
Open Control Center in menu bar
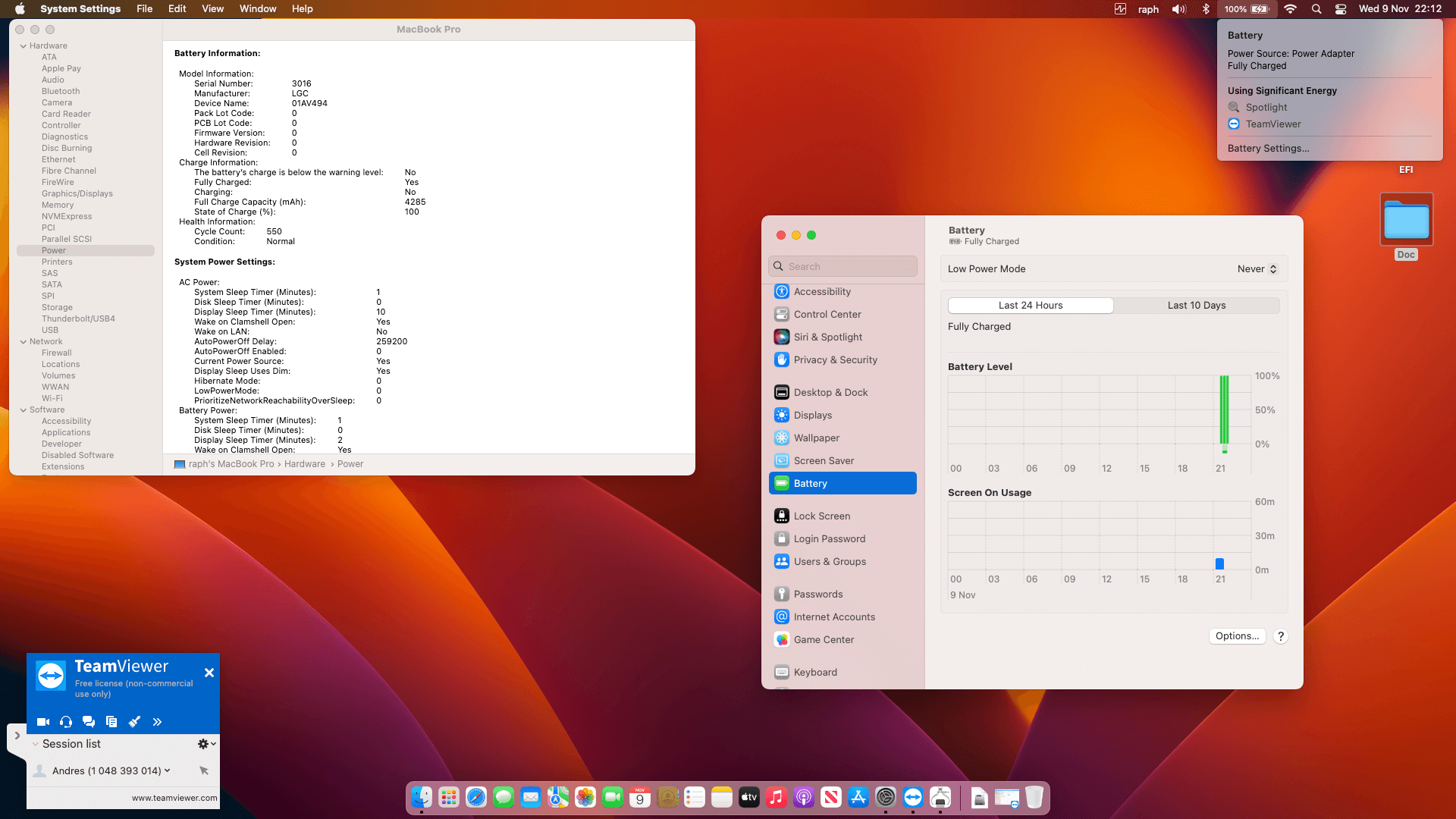coord(1341,9)
